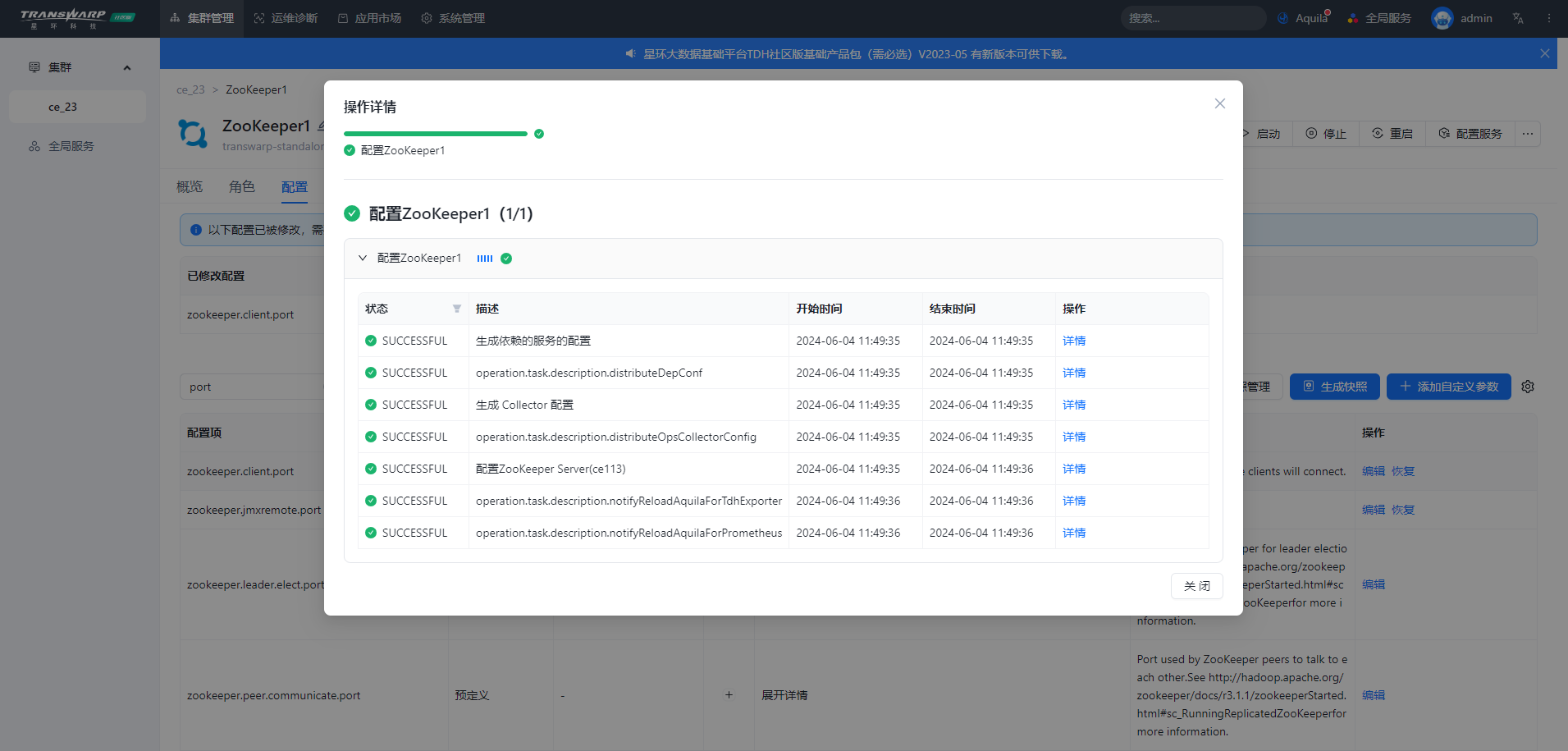
Task: Open 详情 for distributeDepConf row
Action: (x=1074, y=373)
